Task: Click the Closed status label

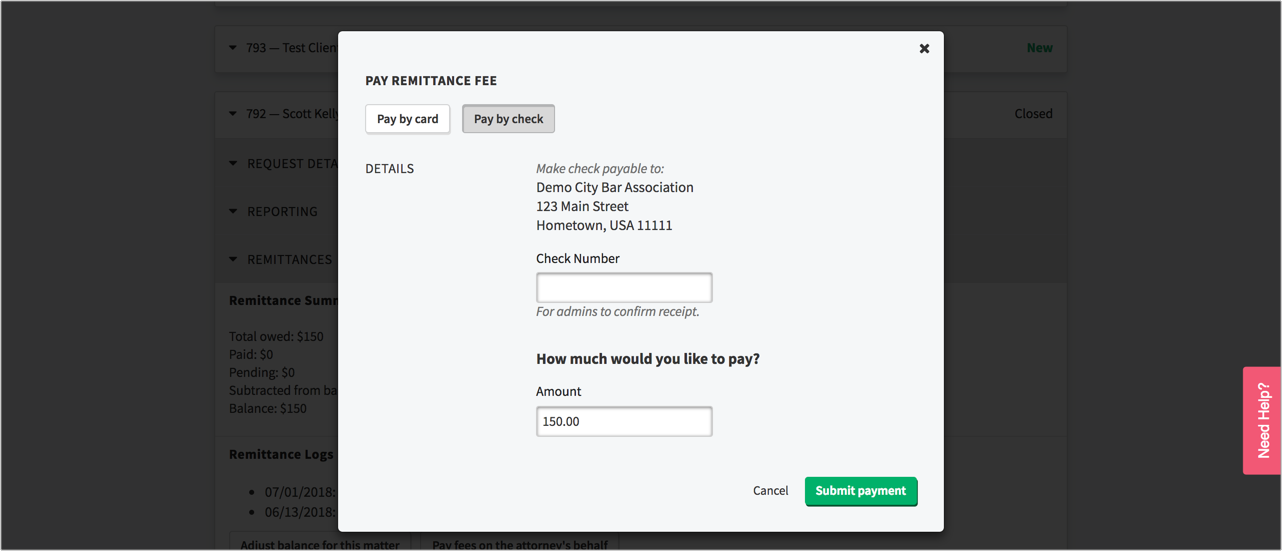Action: 1033,114
